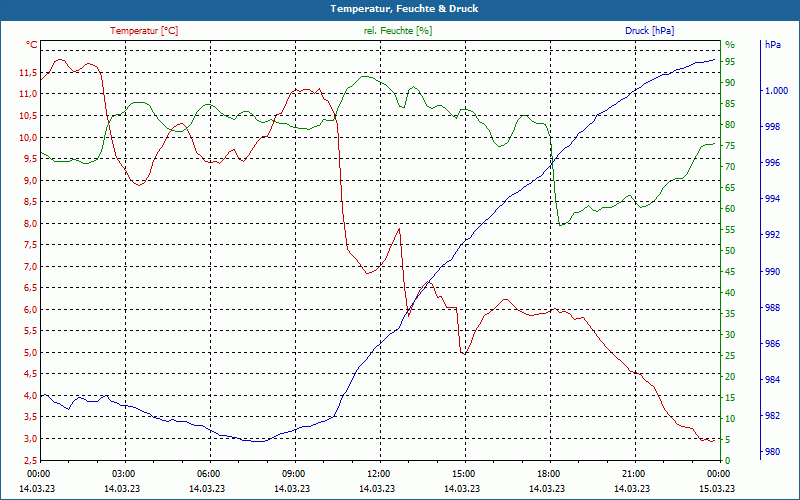The width and height of the screenshot is (800, 500).
Task: Click the blue 'hPa' unit label
Action: [772, 45]
